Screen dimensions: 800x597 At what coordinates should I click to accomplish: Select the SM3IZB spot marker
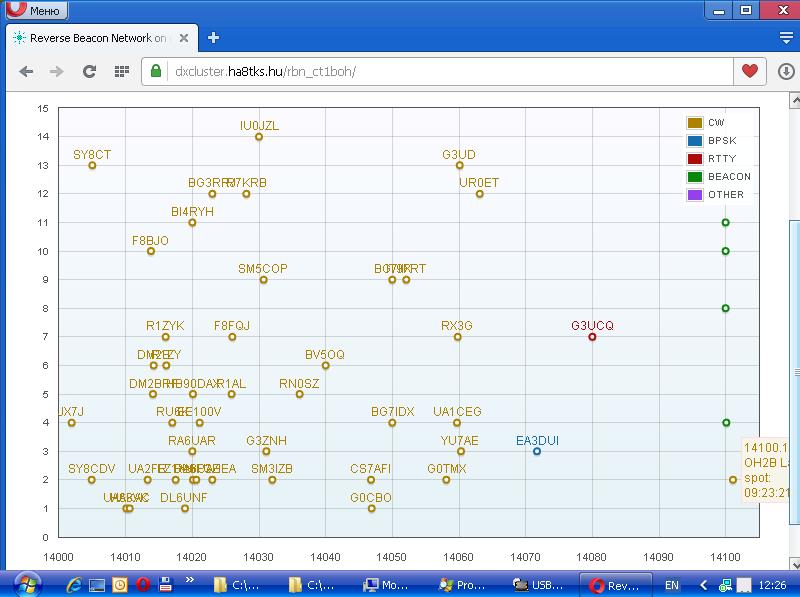[272, 480]
